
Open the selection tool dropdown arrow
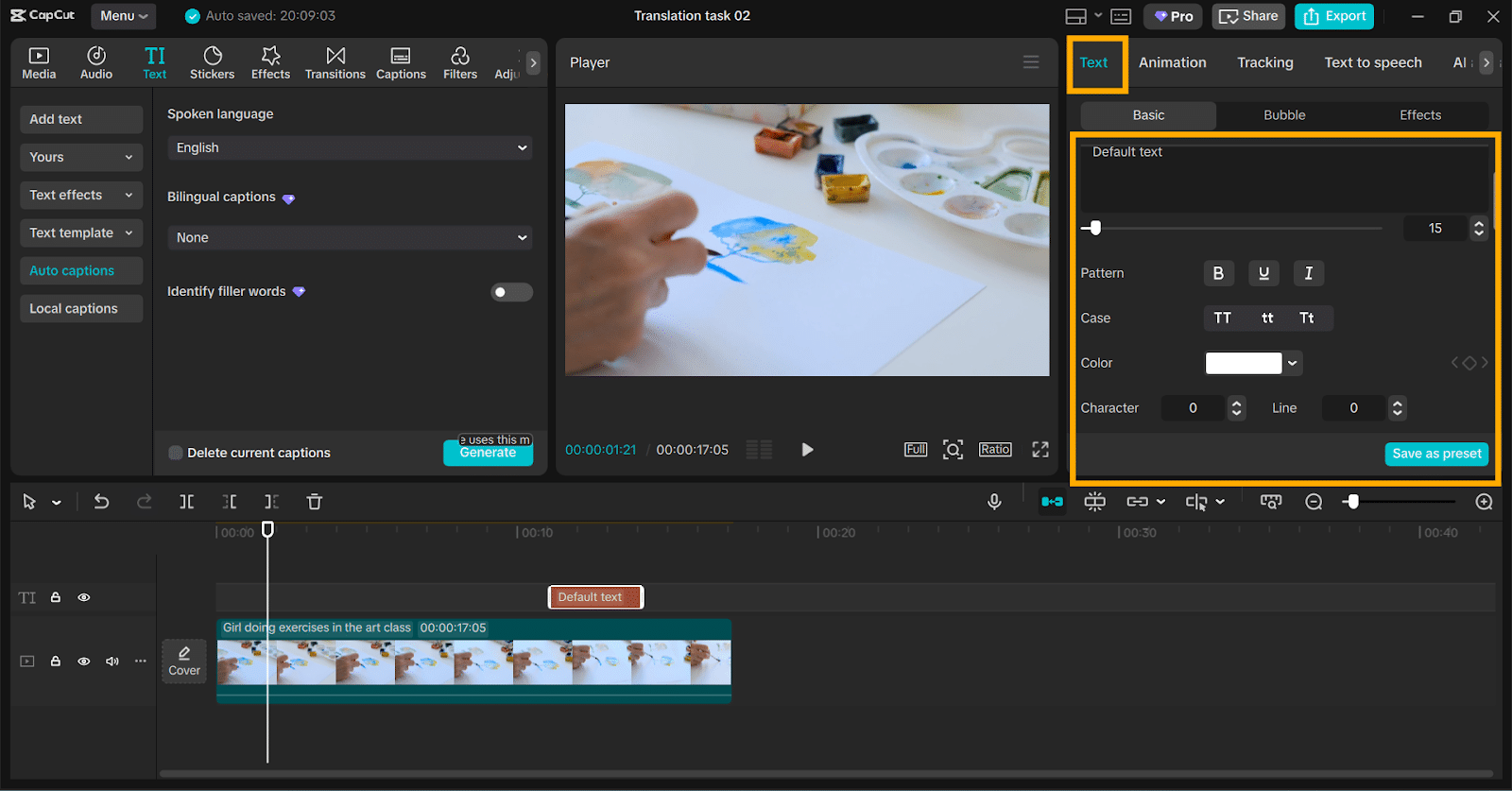point(57,503)
